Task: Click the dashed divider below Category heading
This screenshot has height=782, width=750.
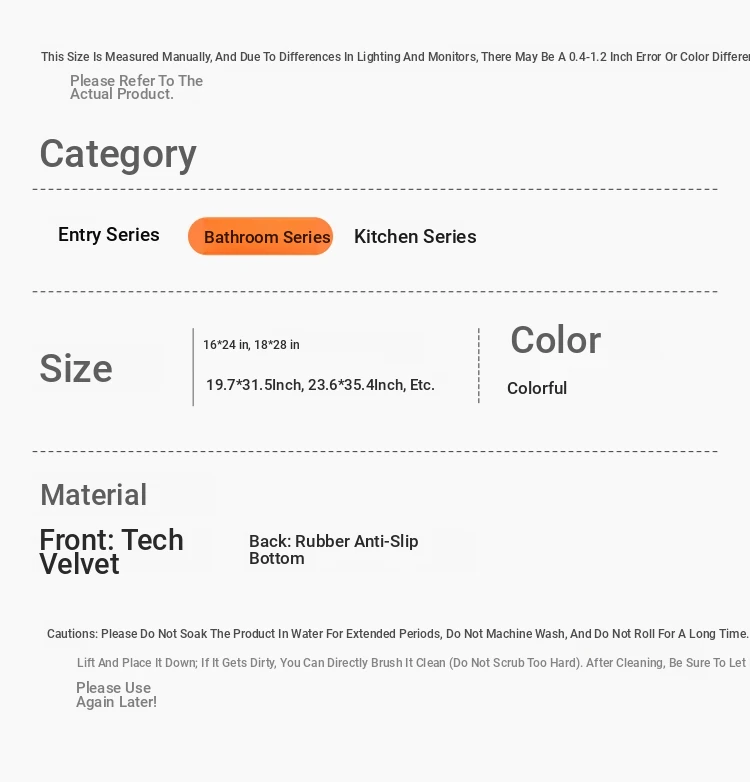Action: [375, 190]
